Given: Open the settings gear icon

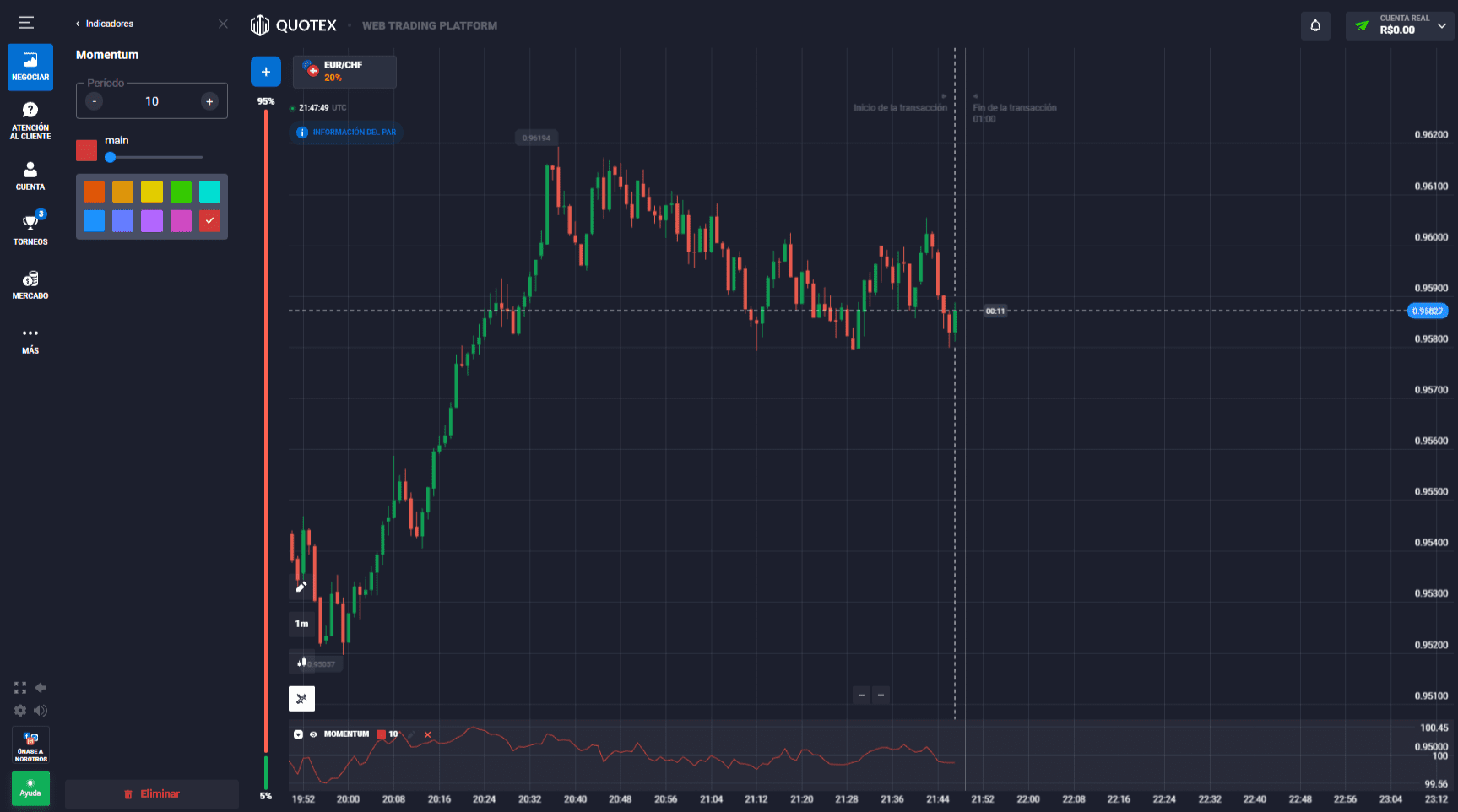Looking at the screenshot, I should coord(20,711).
